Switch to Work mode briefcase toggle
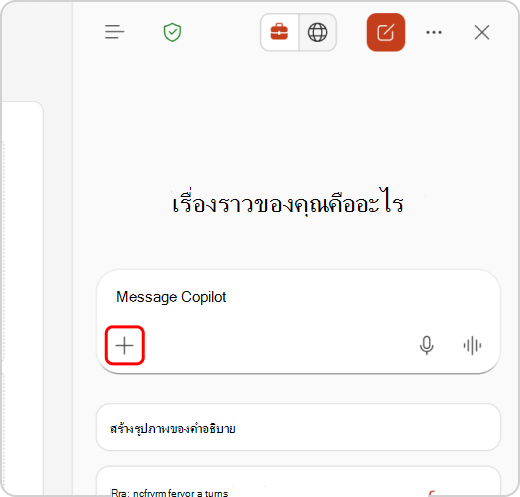520x497 pixels. [x=279, y=32]
